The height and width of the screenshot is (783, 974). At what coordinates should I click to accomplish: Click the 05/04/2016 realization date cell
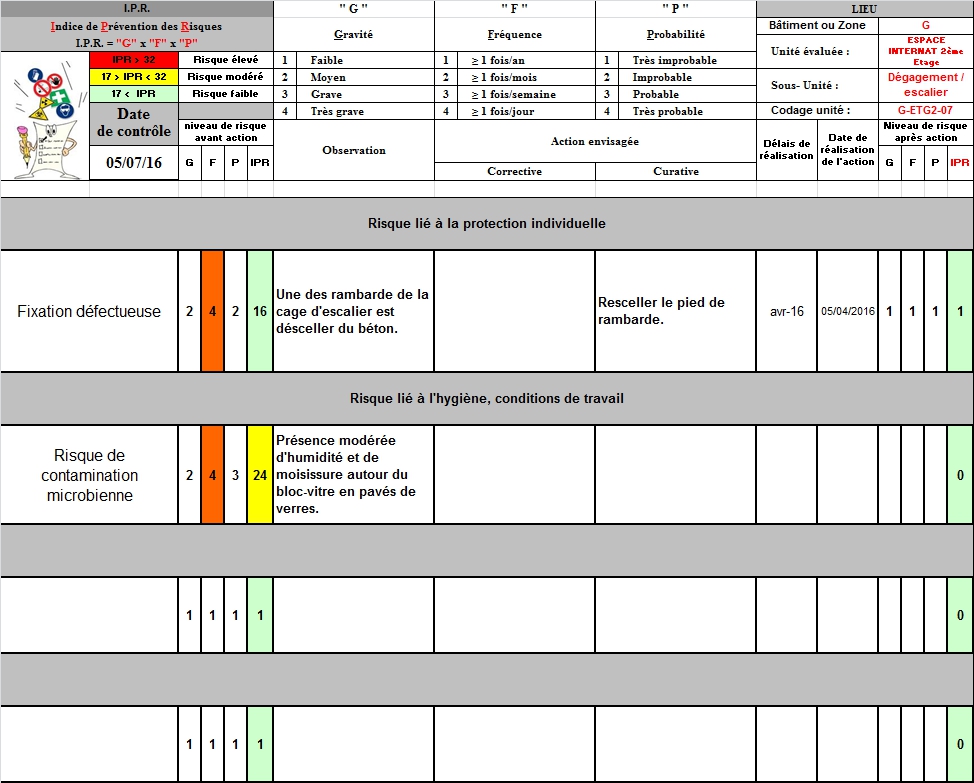[x=847, y=311]
